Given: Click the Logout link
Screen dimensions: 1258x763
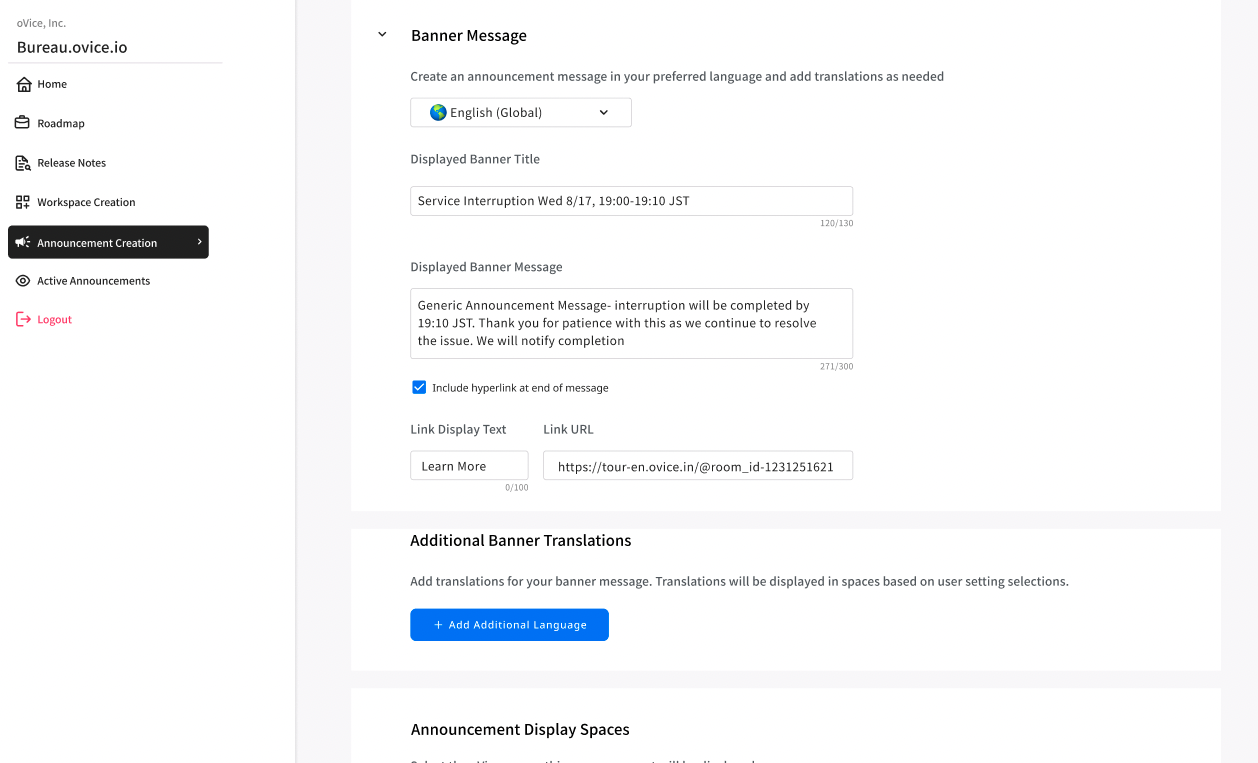Looking at the screenshot, I should coord(54,320).
